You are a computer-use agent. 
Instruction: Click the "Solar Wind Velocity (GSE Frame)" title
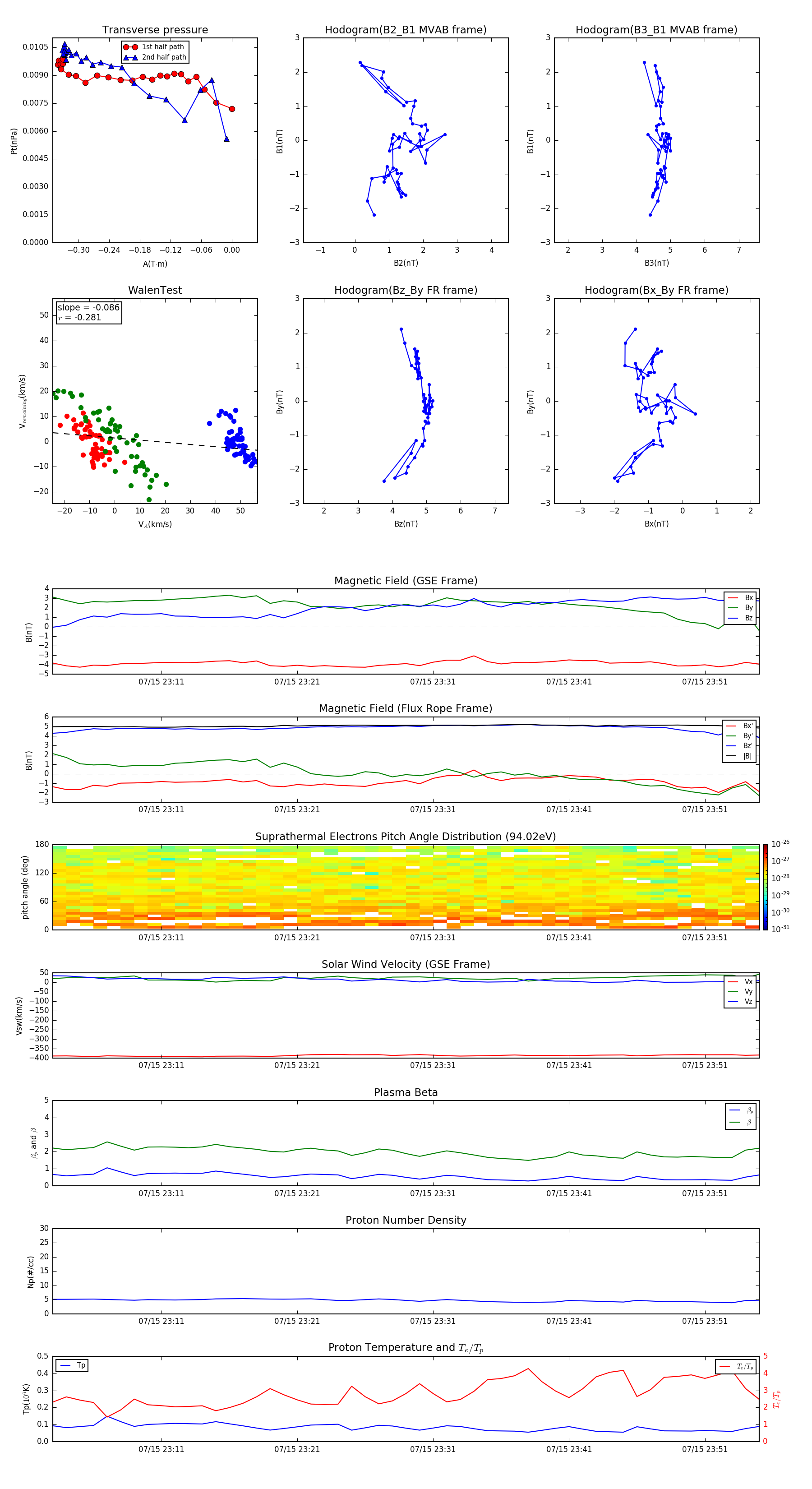pos(406,964)
